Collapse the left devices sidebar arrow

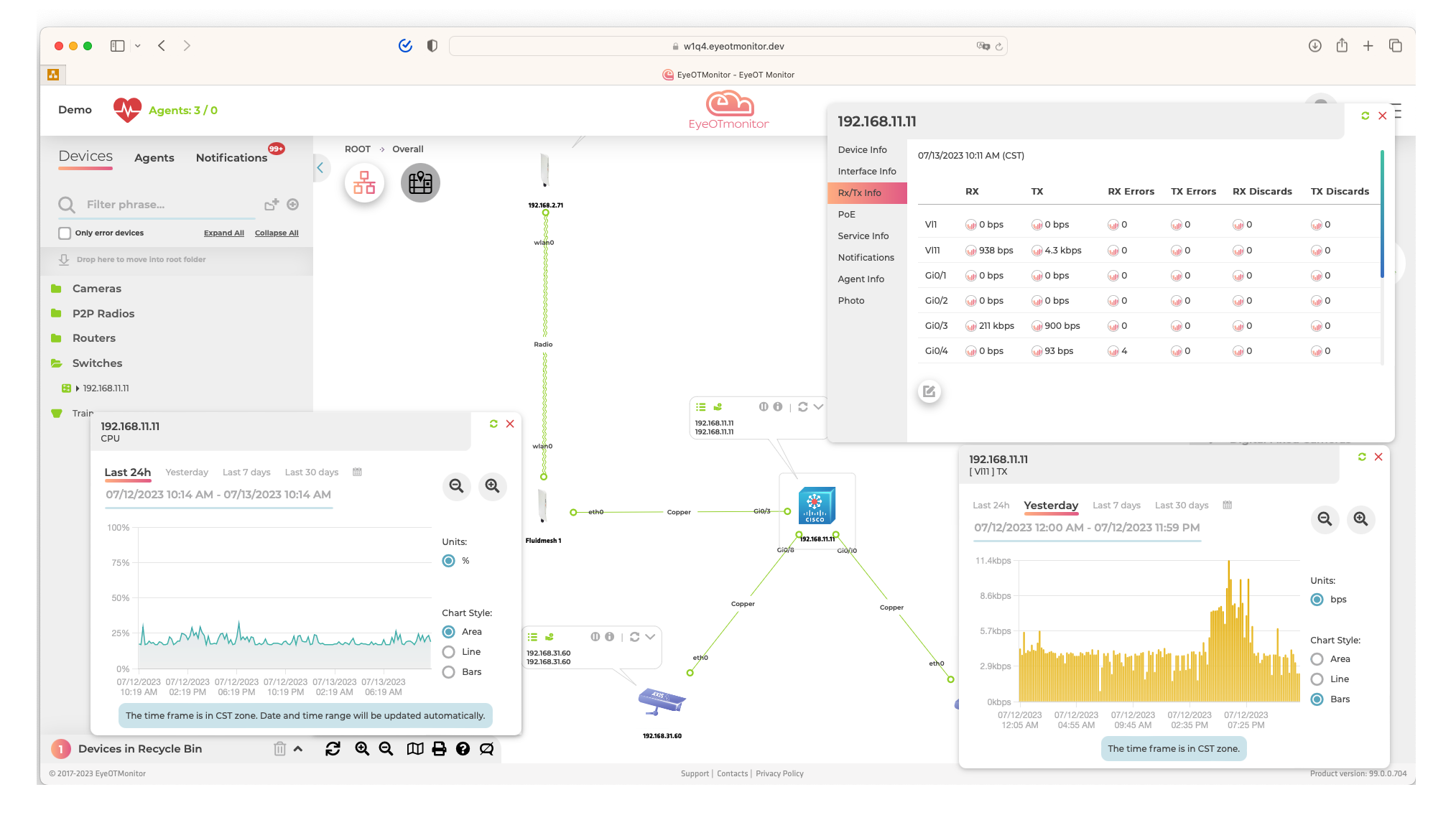tap(320, 168)
